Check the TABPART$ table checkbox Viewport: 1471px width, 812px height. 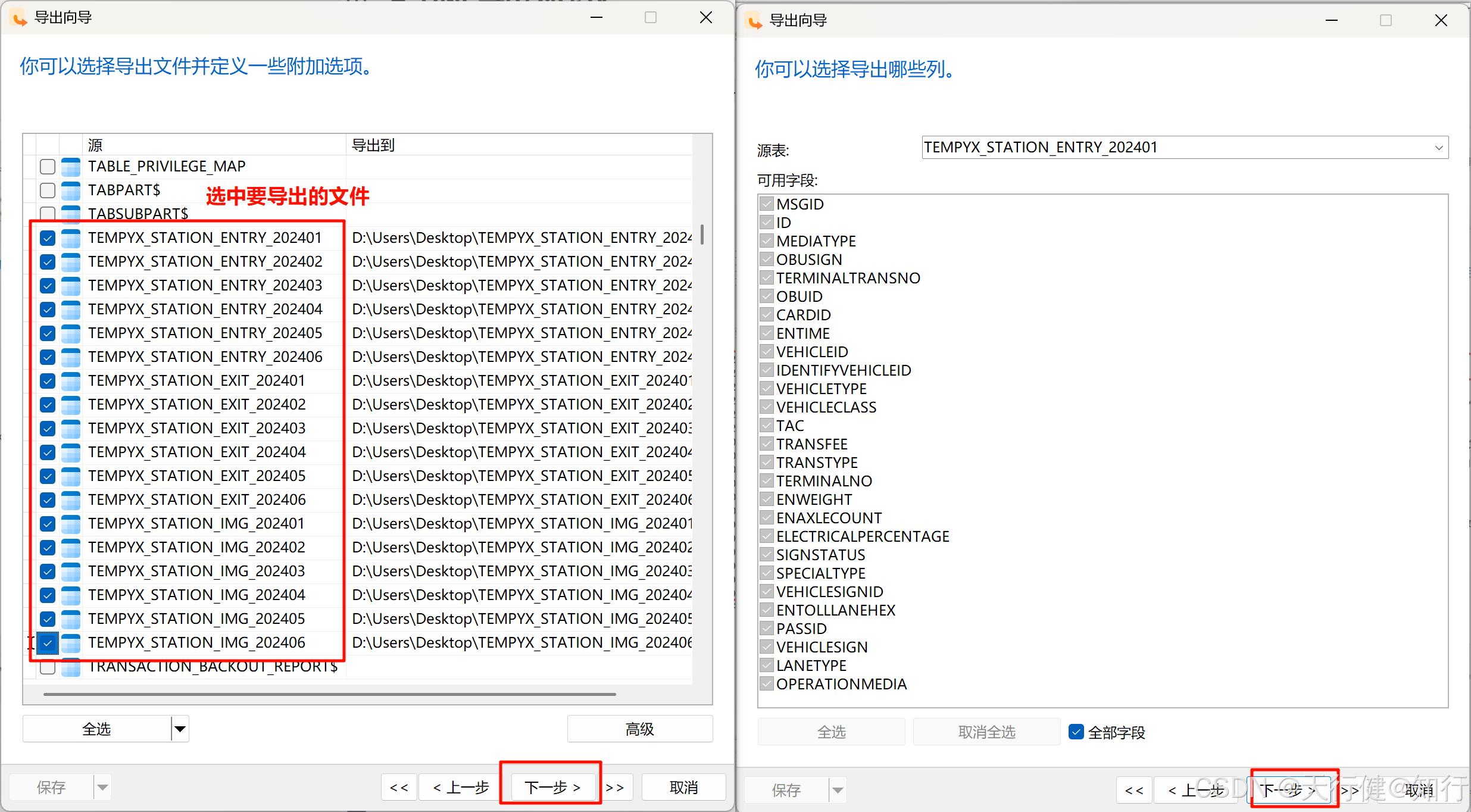click(48, 190)
